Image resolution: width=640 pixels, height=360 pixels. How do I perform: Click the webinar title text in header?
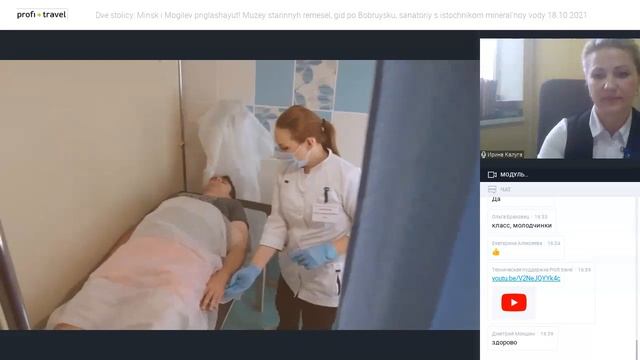click(341, 15)
